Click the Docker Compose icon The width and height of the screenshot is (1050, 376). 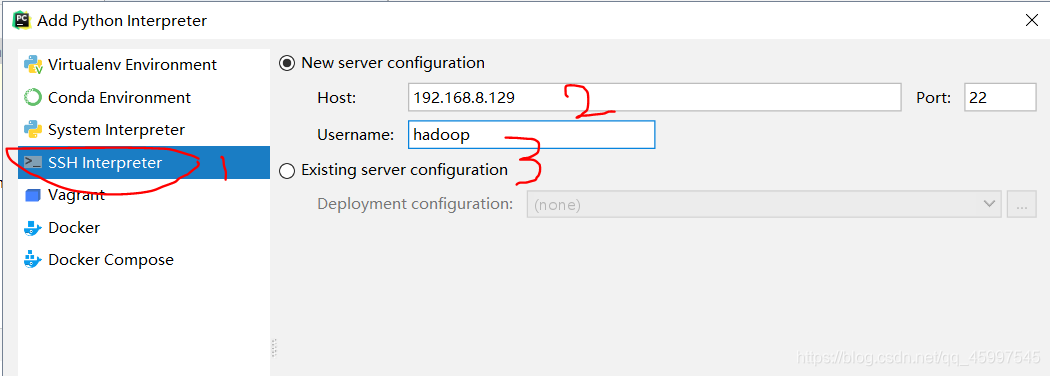pos(33,259)
